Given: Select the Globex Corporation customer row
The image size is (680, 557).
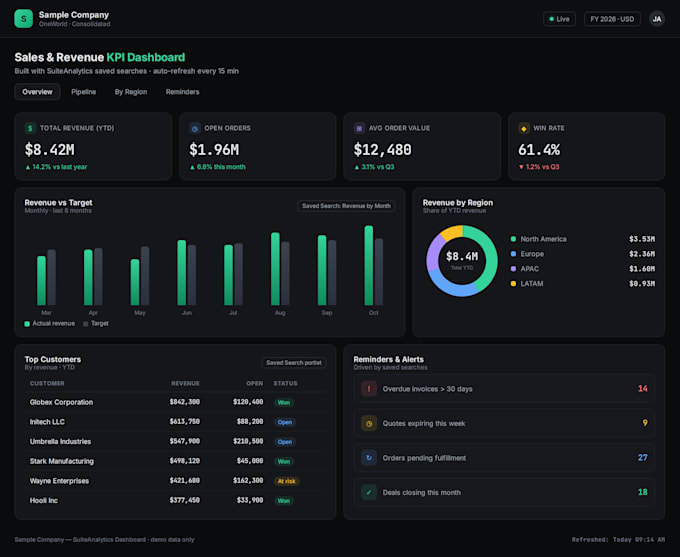Looking at the screenshot, I should pos(175,402).
